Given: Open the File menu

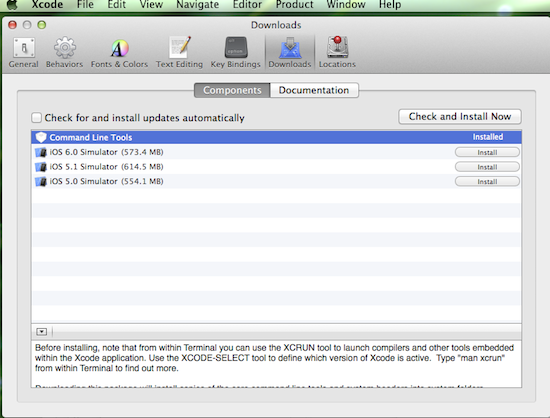Looking at the screenshot, I should point(85,5).
